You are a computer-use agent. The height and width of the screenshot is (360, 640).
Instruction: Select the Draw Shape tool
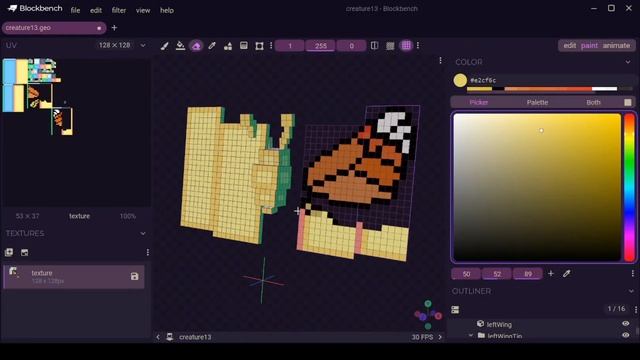tap(228, 46)
